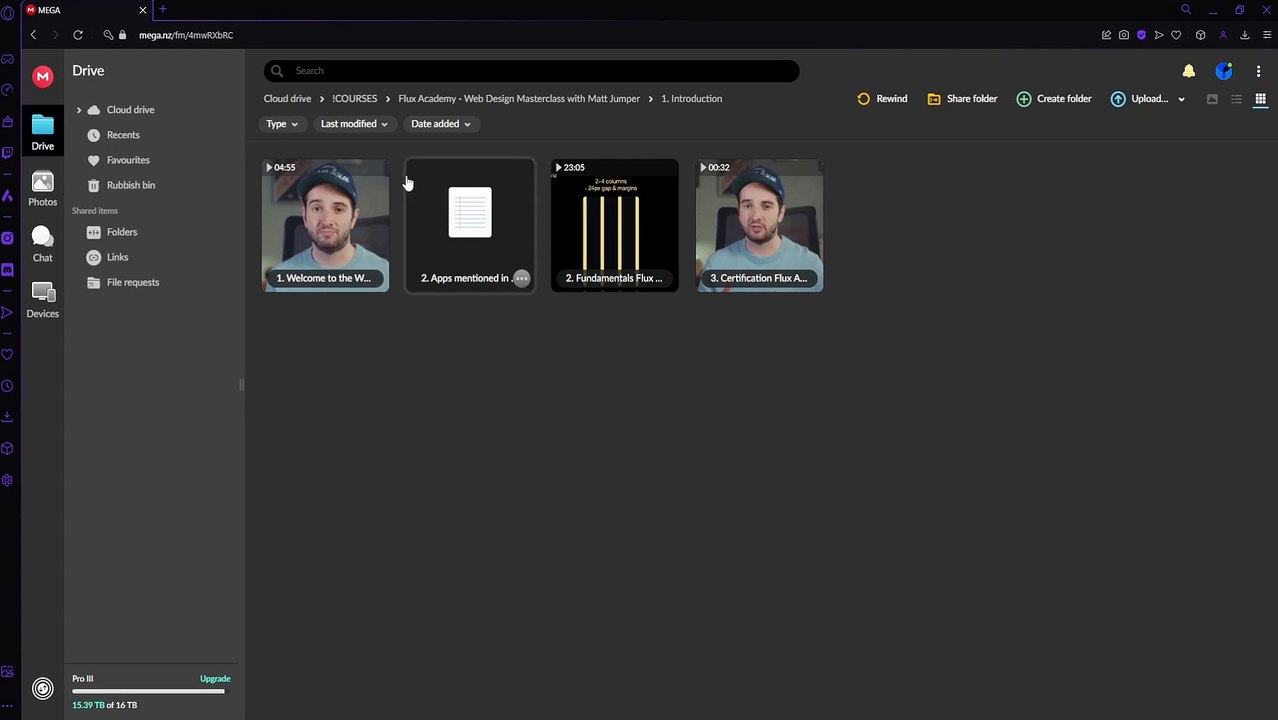
Task: Click the magnifier to search tabs
Action: coord(1186,9)
